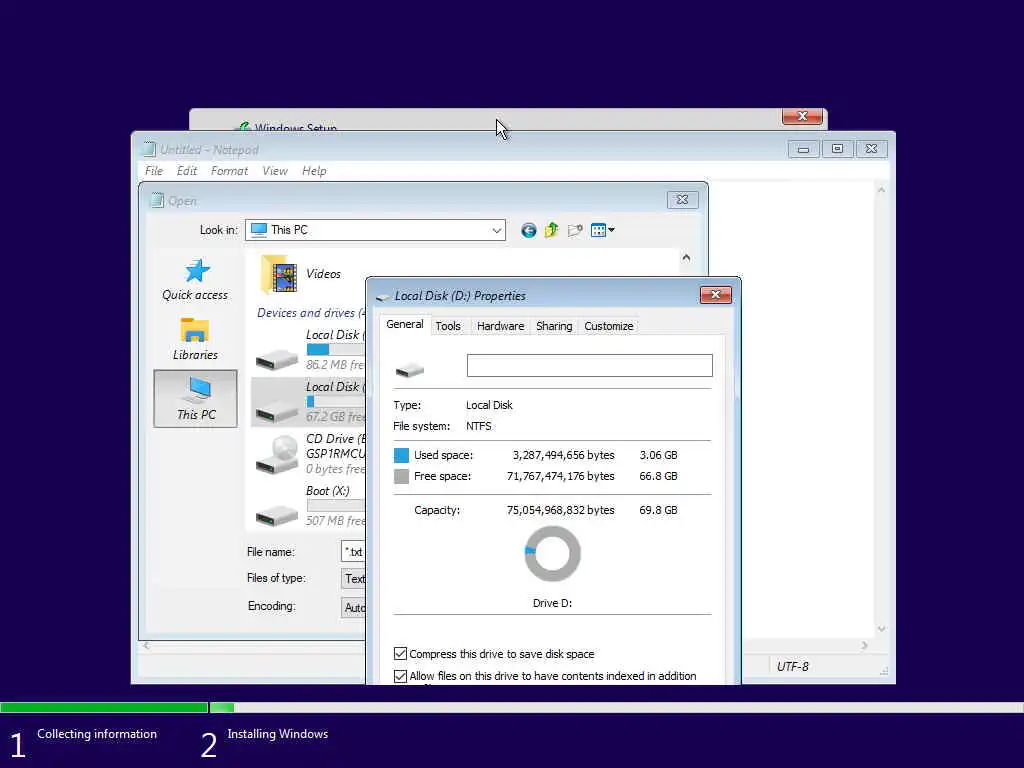The width and height of the screenshot is (1024, 768).
Task: Open the View Menu icon in Open dialog
Action: coord(598,230)
